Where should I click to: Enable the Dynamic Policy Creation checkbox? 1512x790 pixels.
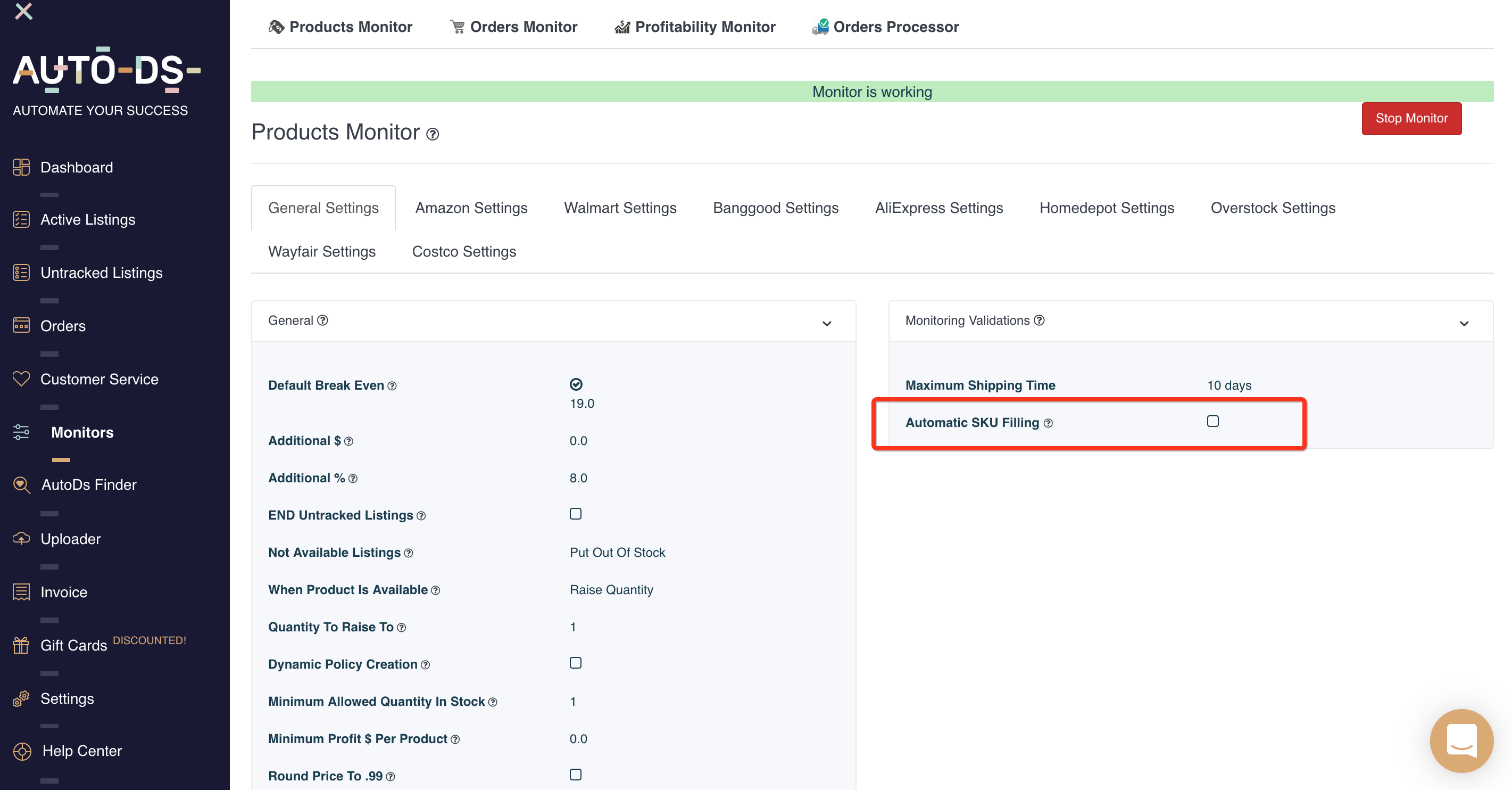(576, 663)
